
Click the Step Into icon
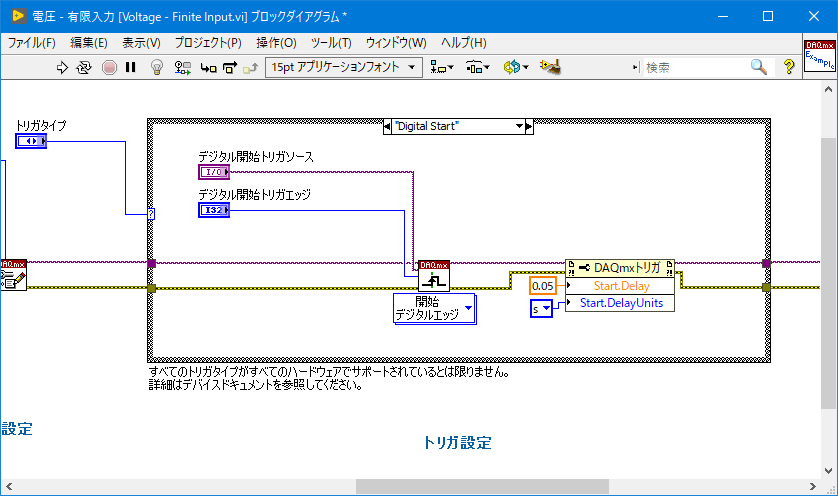208,67
